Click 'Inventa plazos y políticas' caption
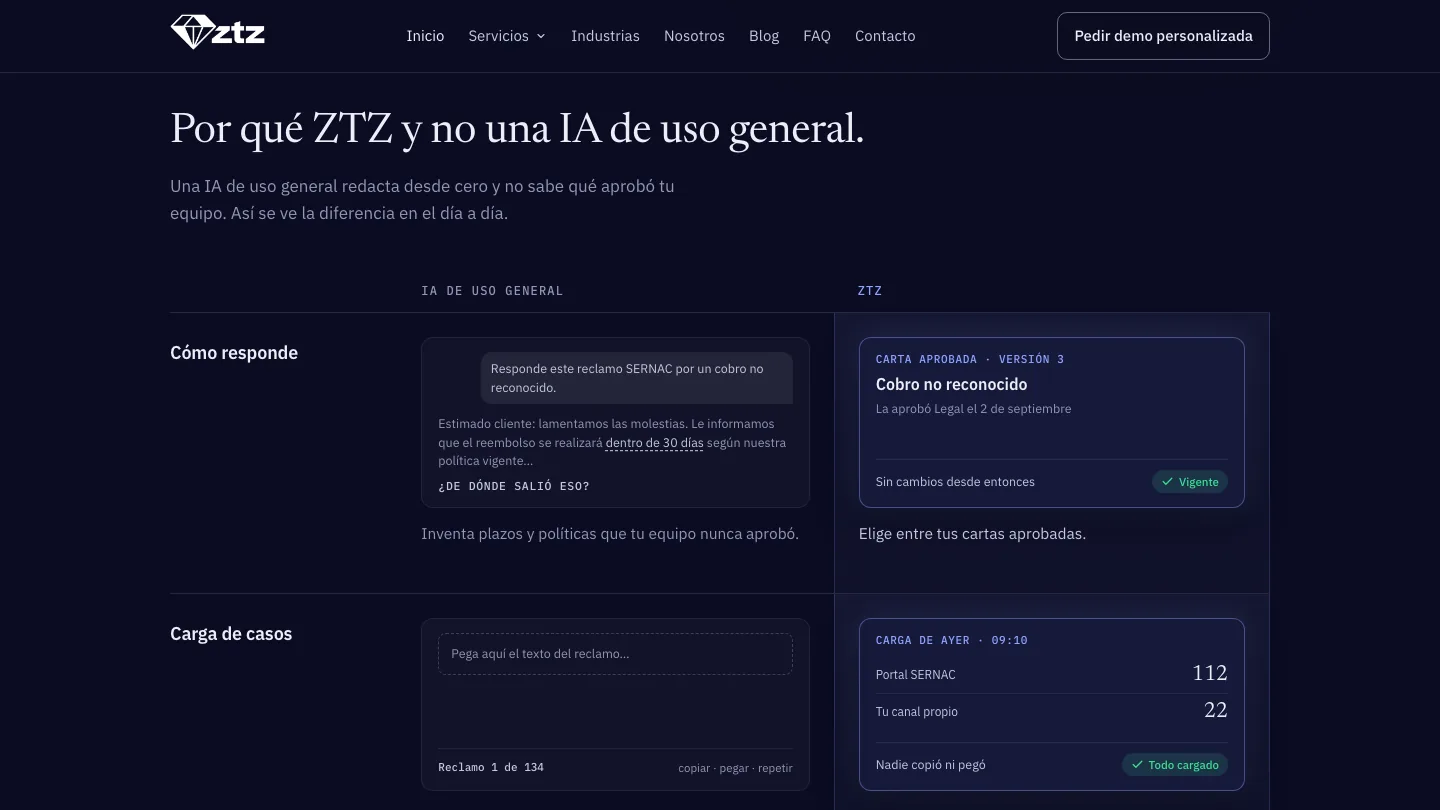 coord(610,534)
